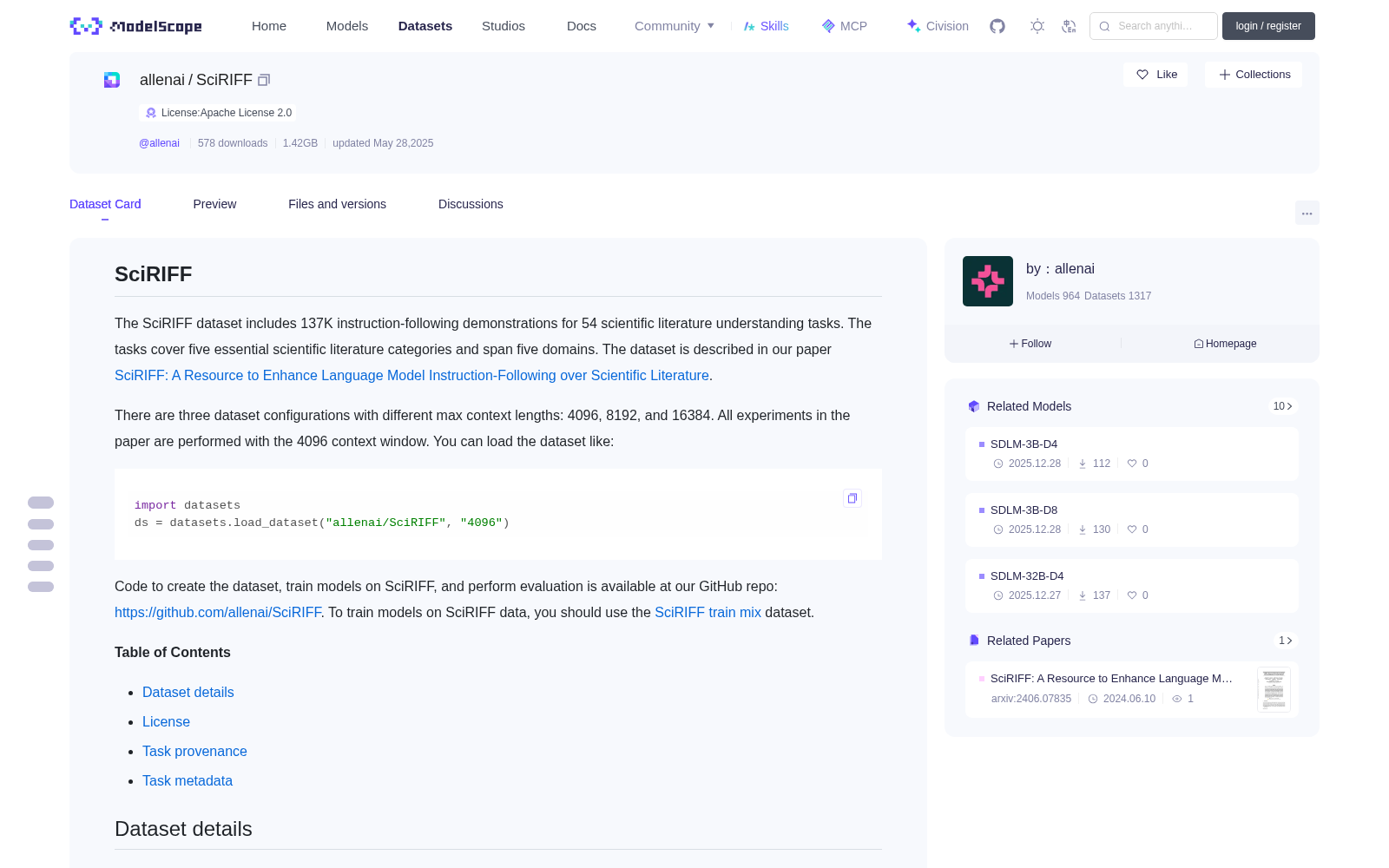Jump to Task provenance section

coord(194,751)
